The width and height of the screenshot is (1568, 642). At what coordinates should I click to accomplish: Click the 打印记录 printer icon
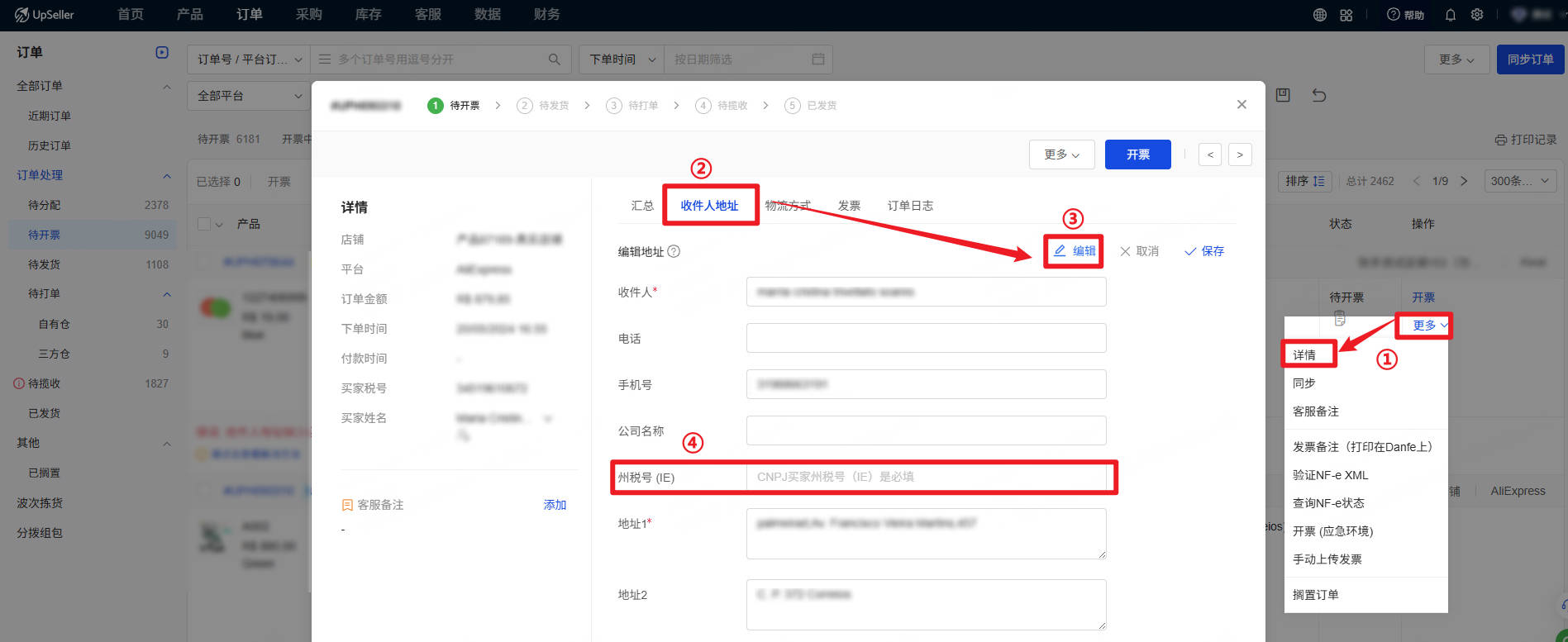[x=1501, y=140]
